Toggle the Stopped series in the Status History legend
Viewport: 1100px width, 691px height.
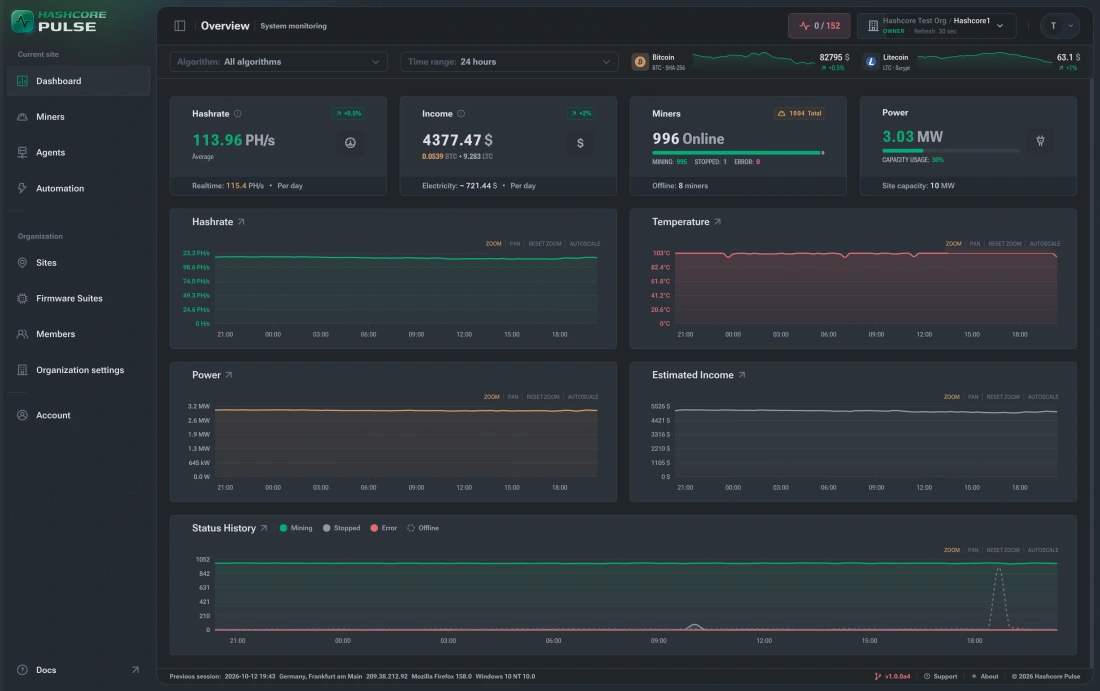(342, 528)
